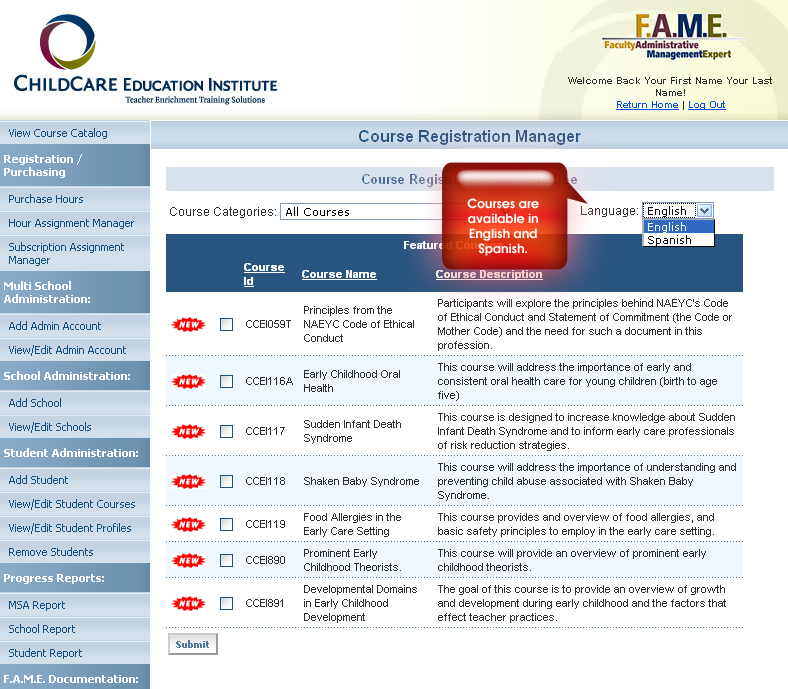This screenshot has width=788, height=689.
Task: Choose English in the language list
Action: (678, 227)
